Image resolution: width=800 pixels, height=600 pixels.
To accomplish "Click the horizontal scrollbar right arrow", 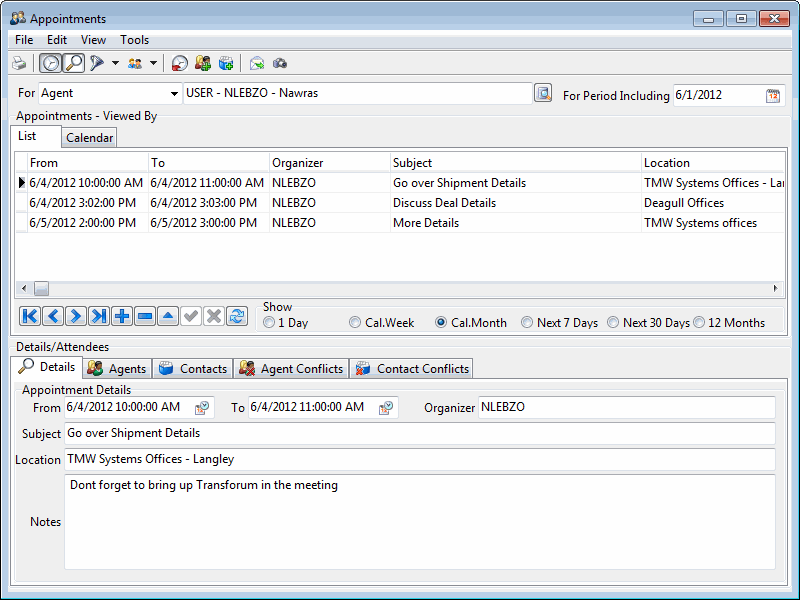I will (x=777, y=288).
